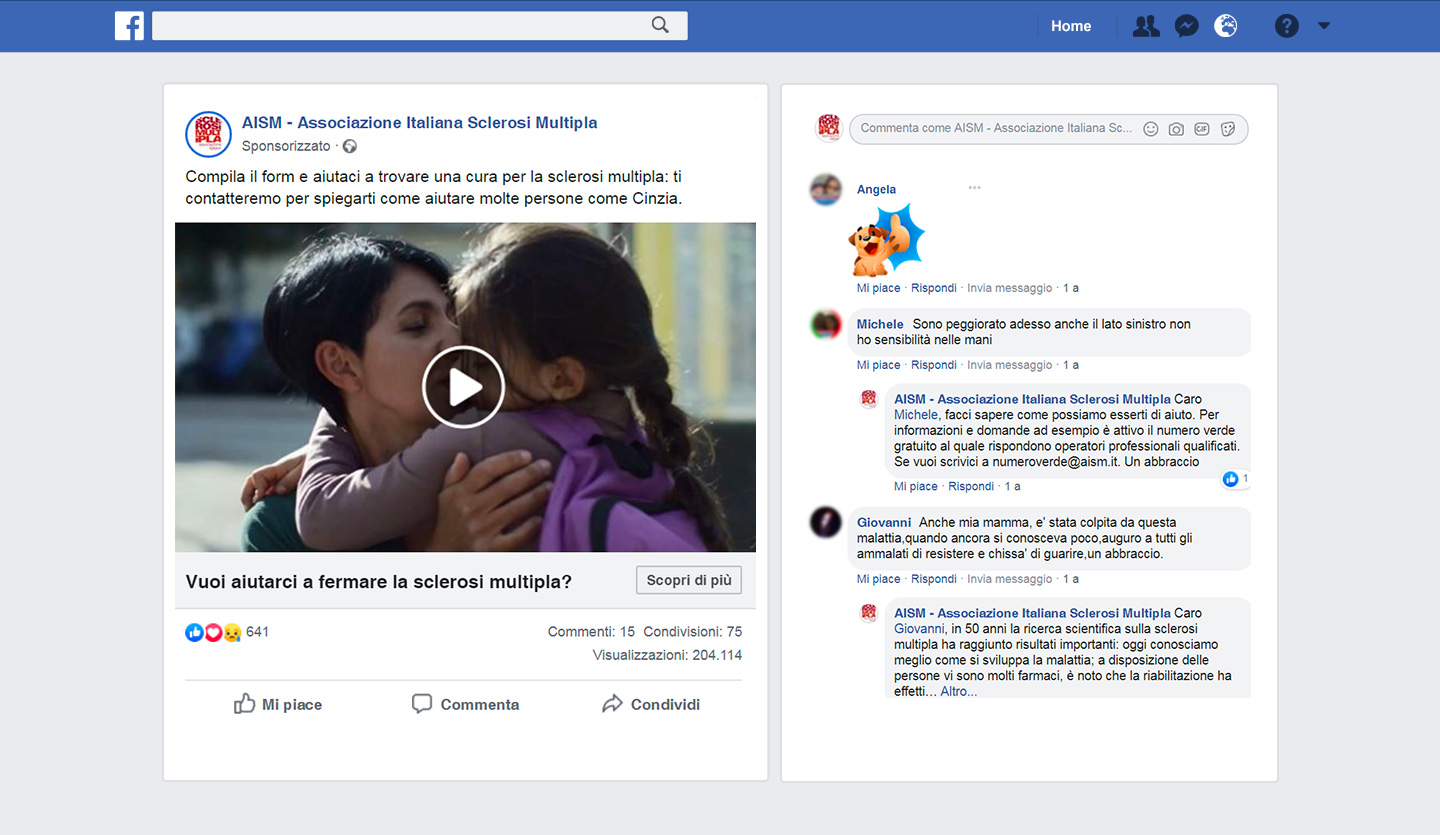Viewport: 1440px width, 835px height.
Task: Open Michele's profile name in comment
Action: (x=880, y=324)
